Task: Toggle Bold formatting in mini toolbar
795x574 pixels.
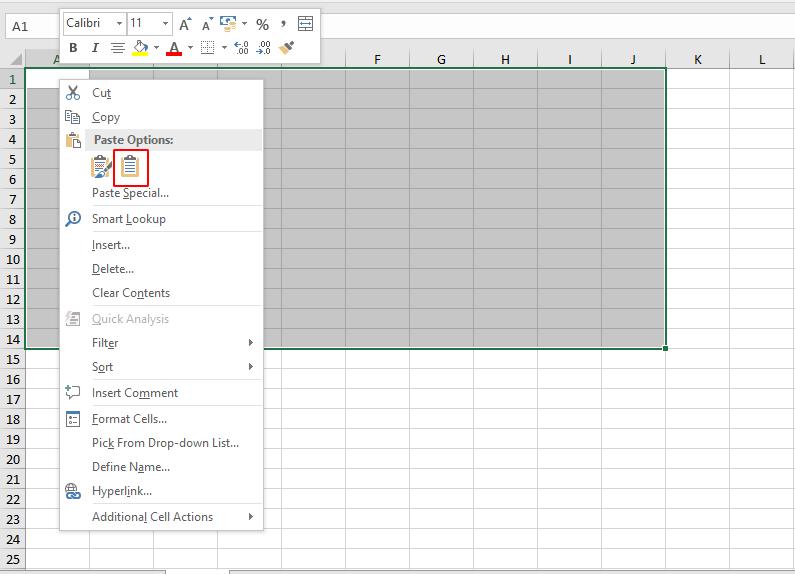Action: [73, 47]
